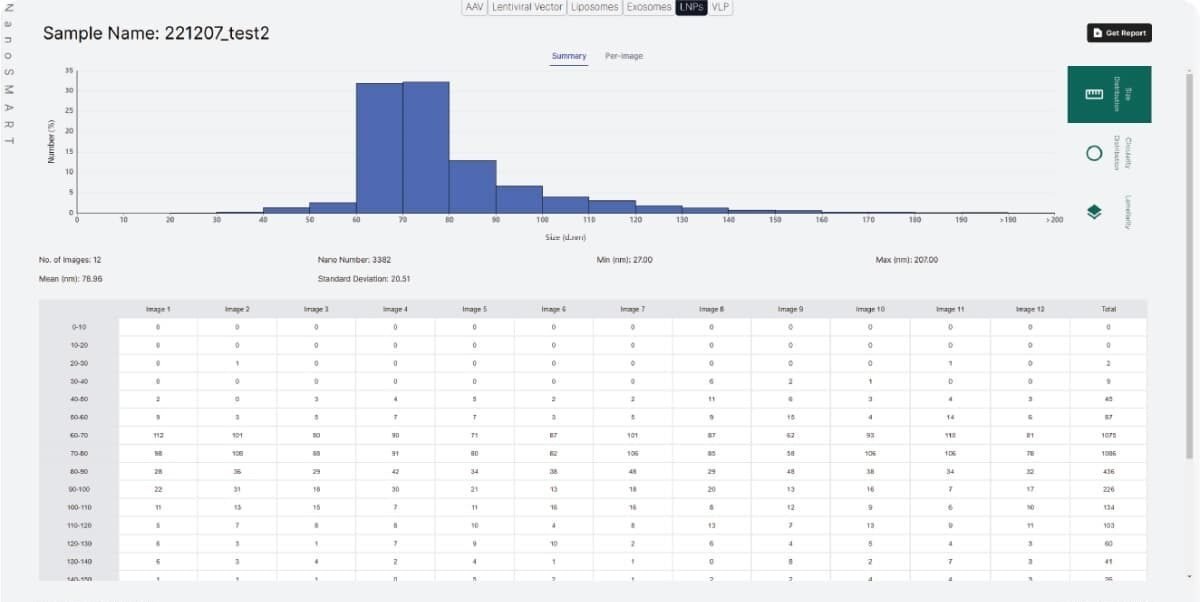The width and height of the screenshot is (1200, 602).
Task: Switch to the AAV sample type
Action: 475,7
